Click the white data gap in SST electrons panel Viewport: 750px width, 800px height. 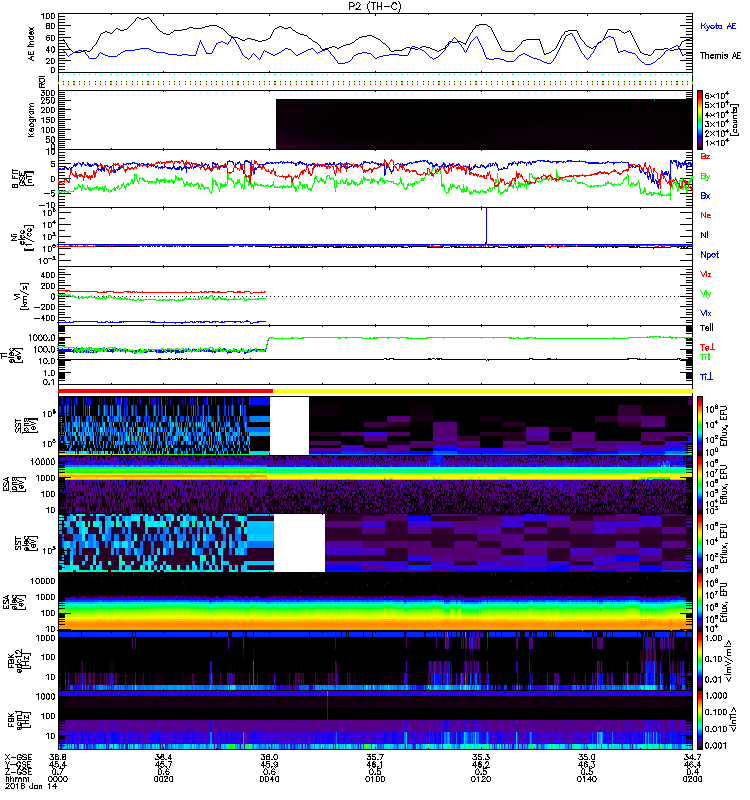299,543
